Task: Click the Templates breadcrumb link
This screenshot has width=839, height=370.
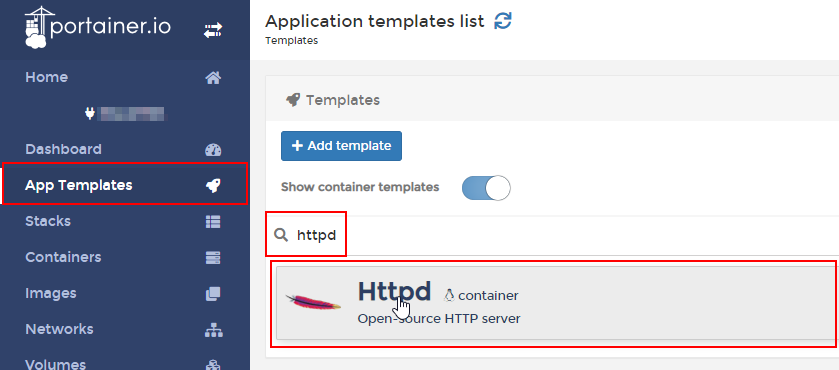Action: point(292,41)
